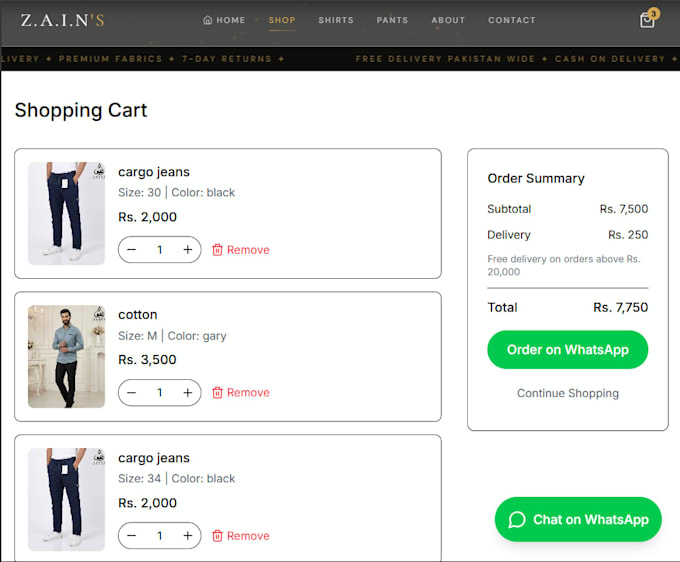Click the 'Size: 34 | Color: black' text
The width and height of the screenshot is (680, 562).
tap(177, 478)
